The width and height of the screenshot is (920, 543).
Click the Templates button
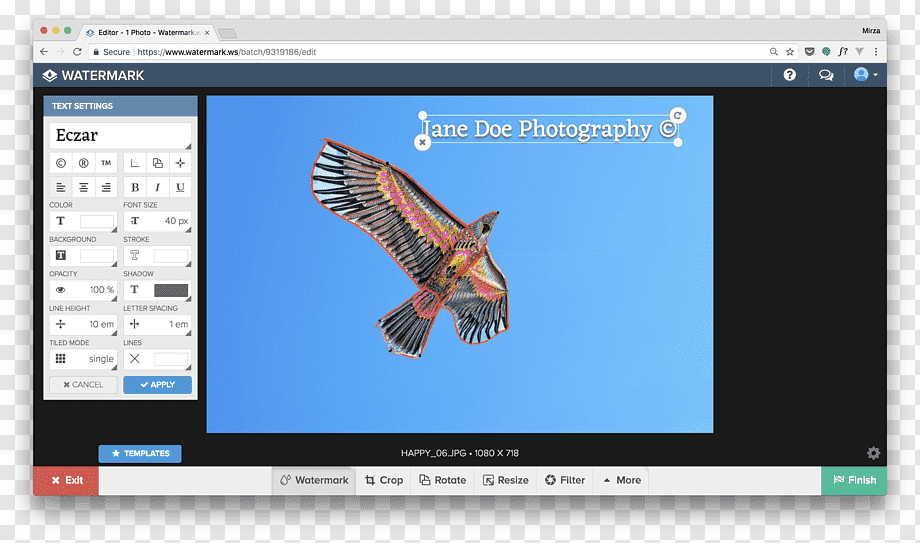[x=140, y=453]
